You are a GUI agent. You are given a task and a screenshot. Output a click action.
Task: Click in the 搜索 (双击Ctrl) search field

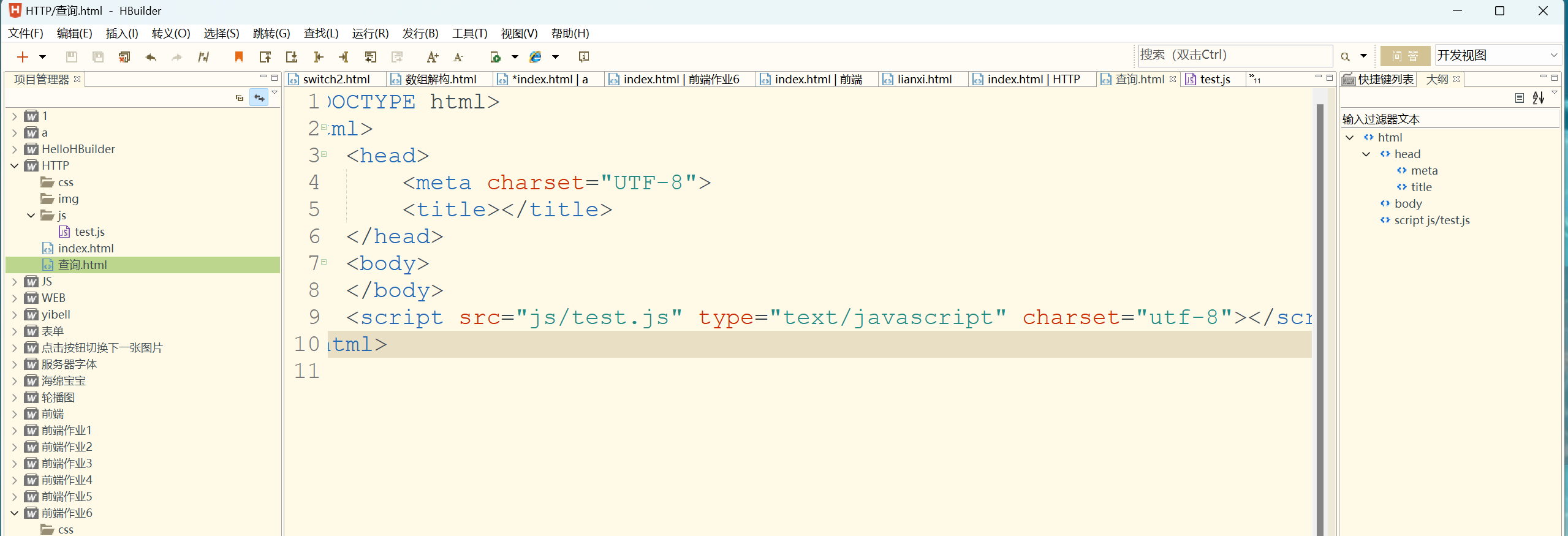1235,55
